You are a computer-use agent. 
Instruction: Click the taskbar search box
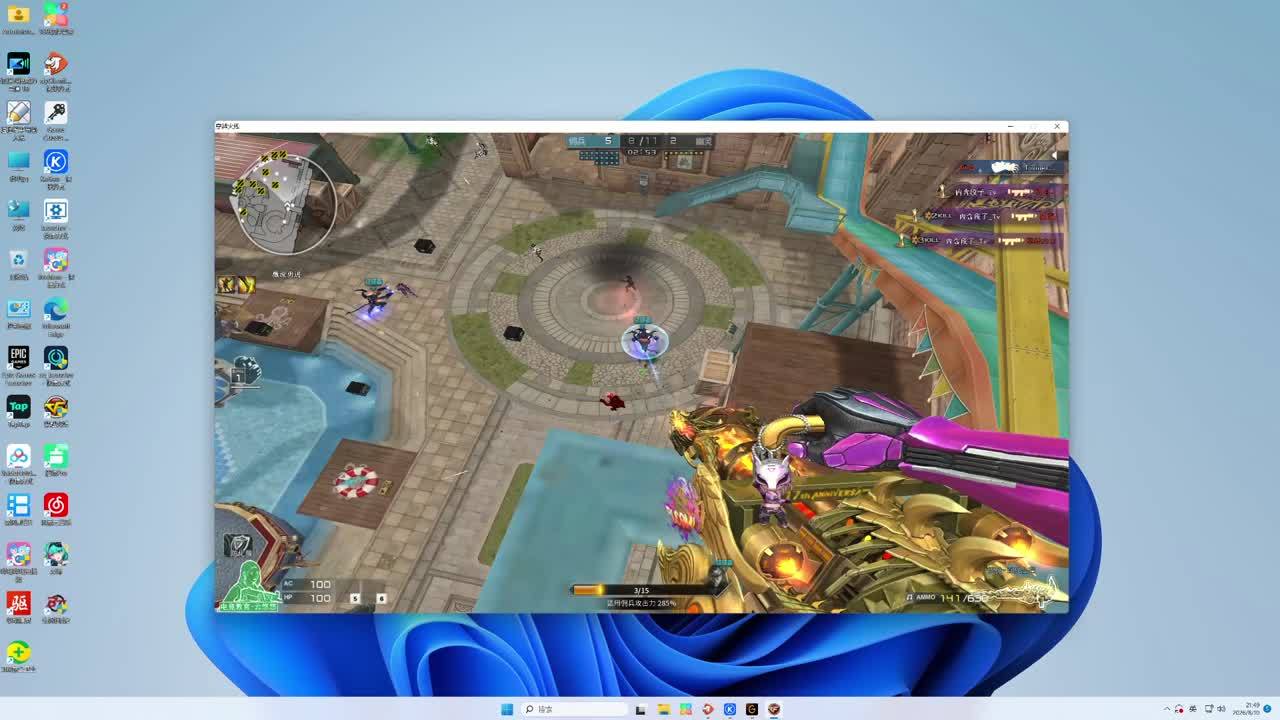tap(575, 709)
